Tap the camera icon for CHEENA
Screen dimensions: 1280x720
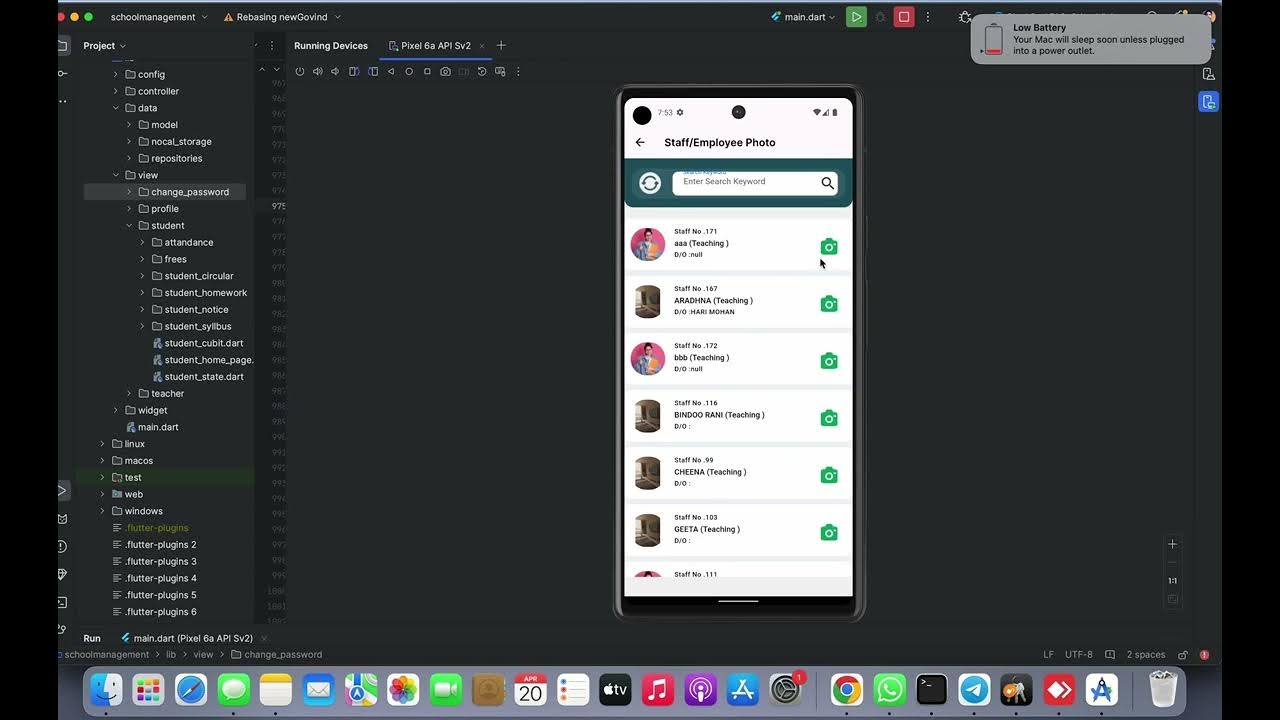pyautogui.click(x=829, y=475)
